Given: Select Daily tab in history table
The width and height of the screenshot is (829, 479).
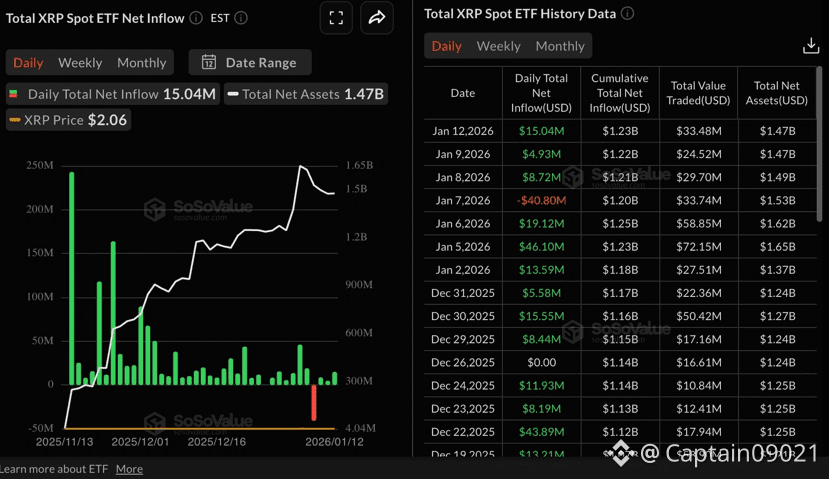Looking at the screenshot, I should coord(446,46).
